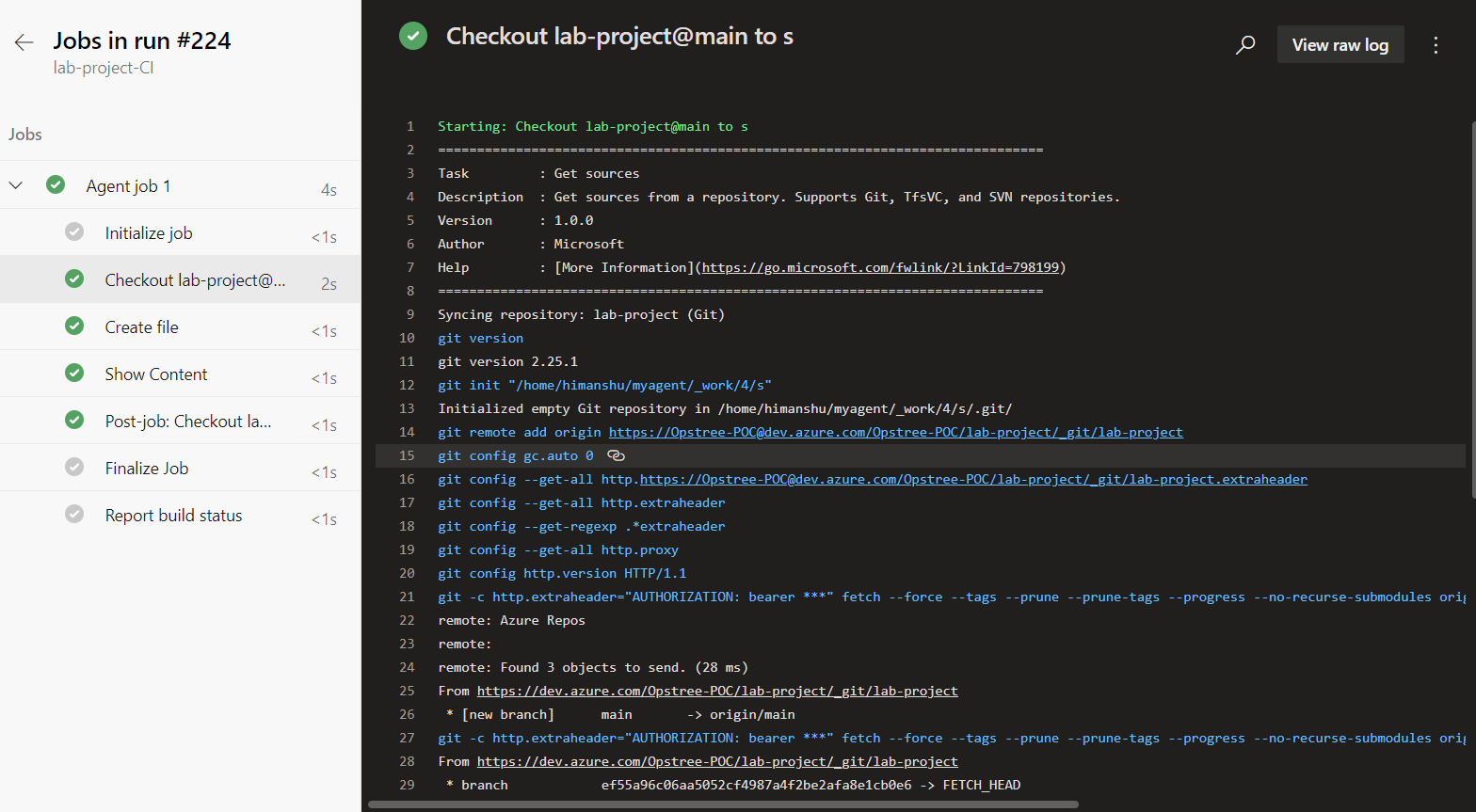Go back using the left arrow icon
The width and height of the screenshot is (1476, 812).
point(24,41)
